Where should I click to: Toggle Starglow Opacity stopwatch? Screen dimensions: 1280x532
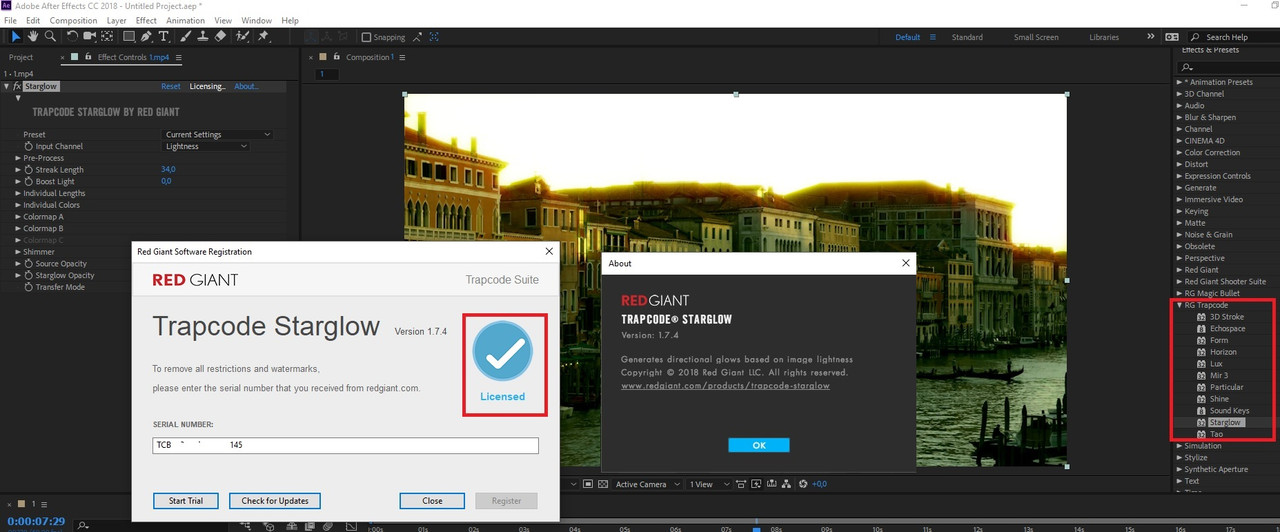28,275
